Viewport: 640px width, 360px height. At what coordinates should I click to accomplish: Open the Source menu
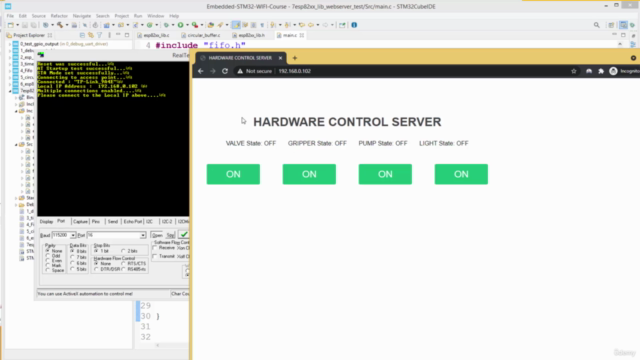point(39,16)
